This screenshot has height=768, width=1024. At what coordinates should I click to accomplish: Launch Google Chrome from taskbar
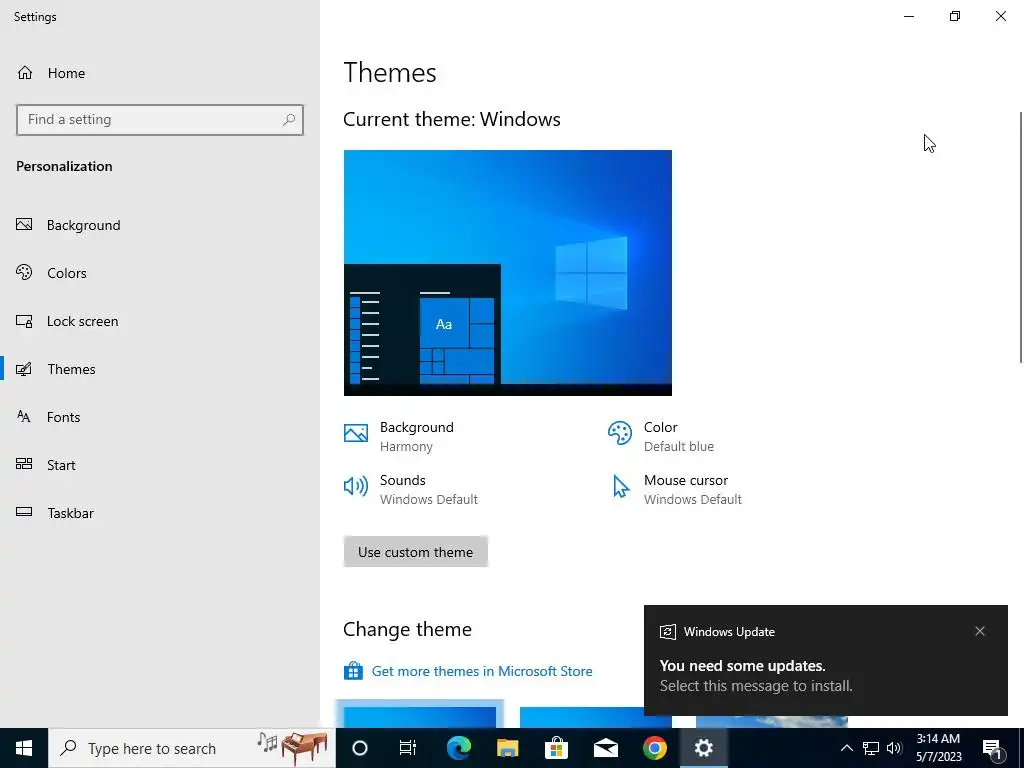coord(654,748)
